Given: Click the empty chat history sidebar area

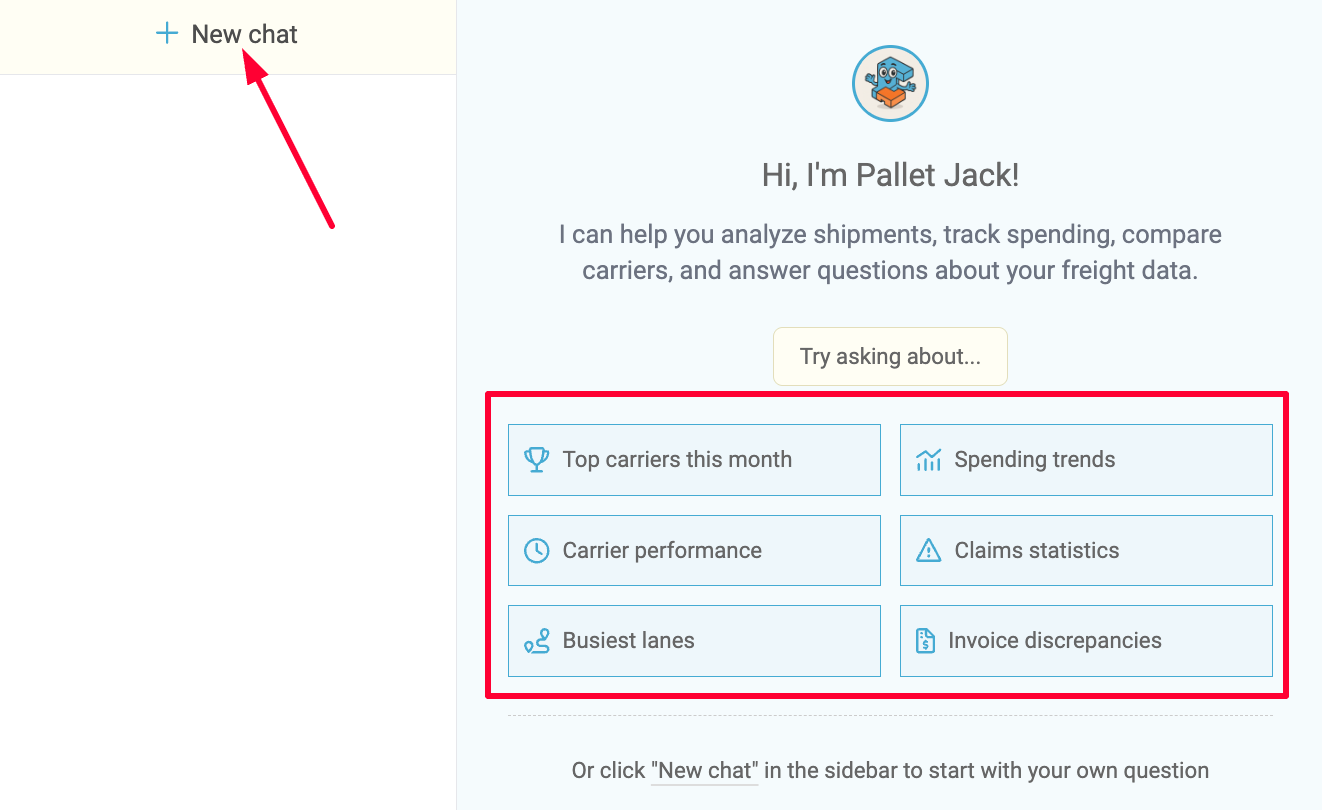Looking at the screenshot, I should (x=228, y=450).
